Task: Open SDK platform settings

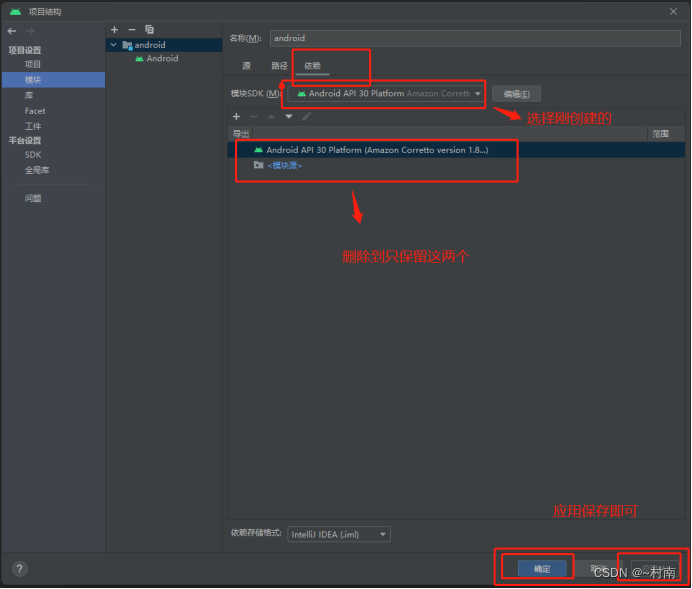Action: pyautogui.click(x=33, y=155)
